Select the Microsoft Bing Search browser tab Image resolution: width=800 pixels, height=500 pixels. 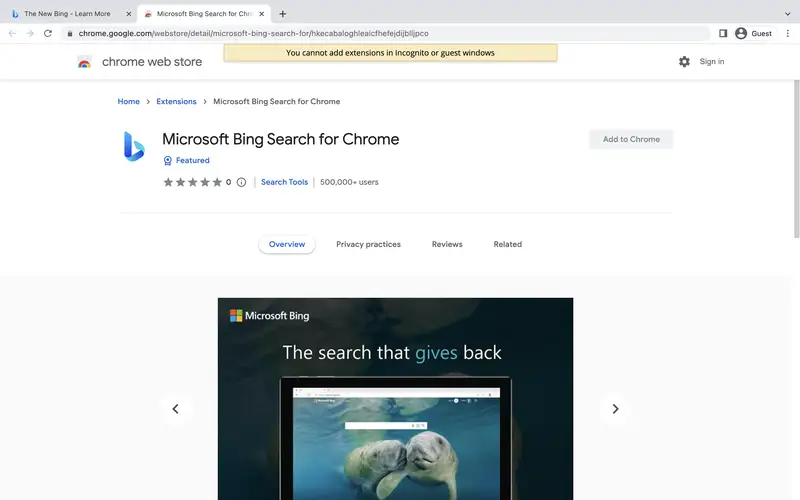pos(204,14)
